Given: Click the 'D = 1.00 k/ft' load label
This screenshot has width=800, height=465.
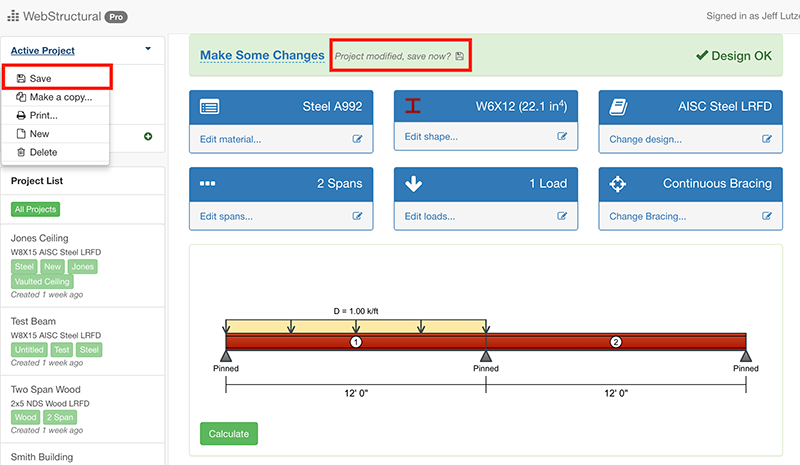Looking at the screenshot, I should (356, 311).
